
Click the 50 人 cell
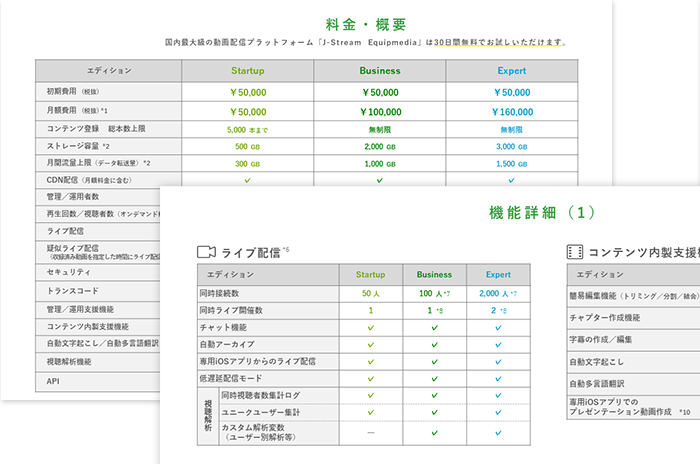point(371,293)
